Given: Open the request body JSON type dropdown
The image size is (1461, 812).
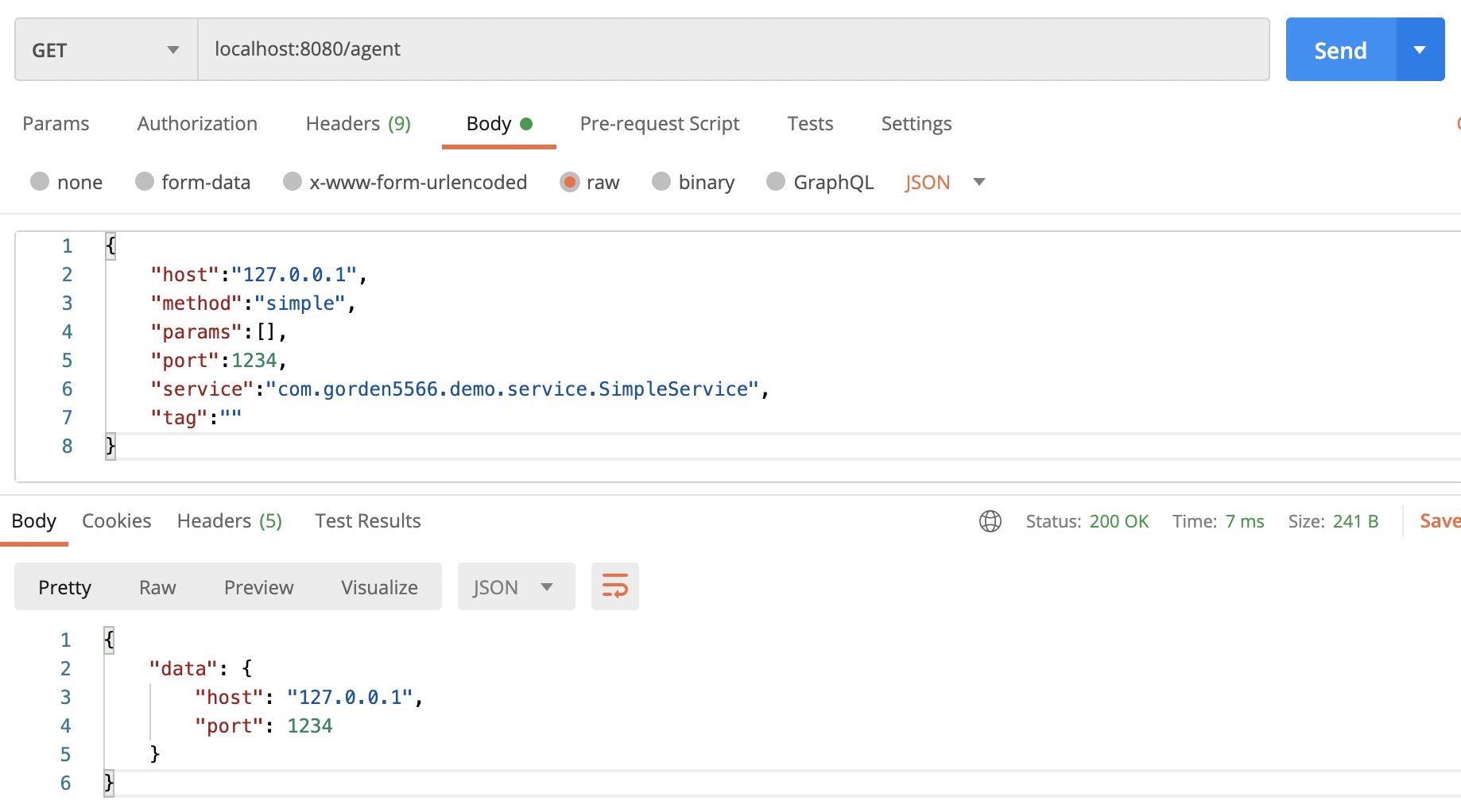Looking at the screenshot, I should 944,182.
